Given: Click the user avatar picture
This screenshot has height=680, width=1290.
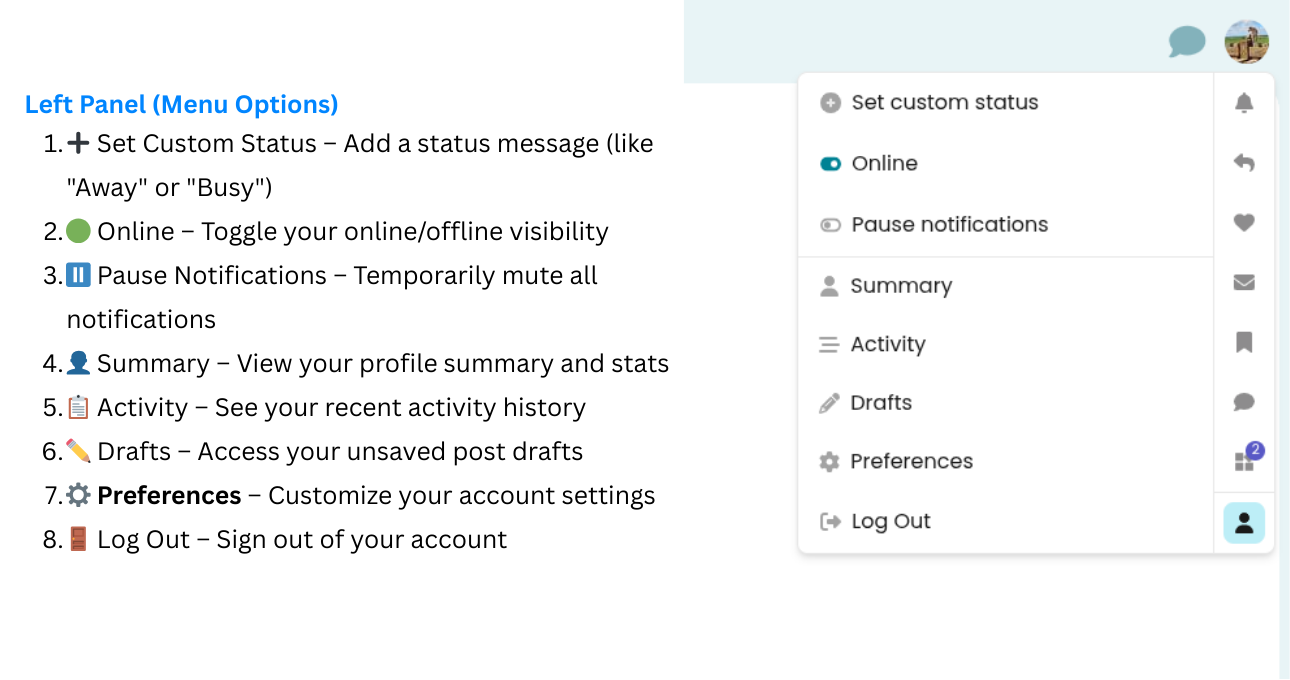Looking at the screenshot, I should point(1246,42).
